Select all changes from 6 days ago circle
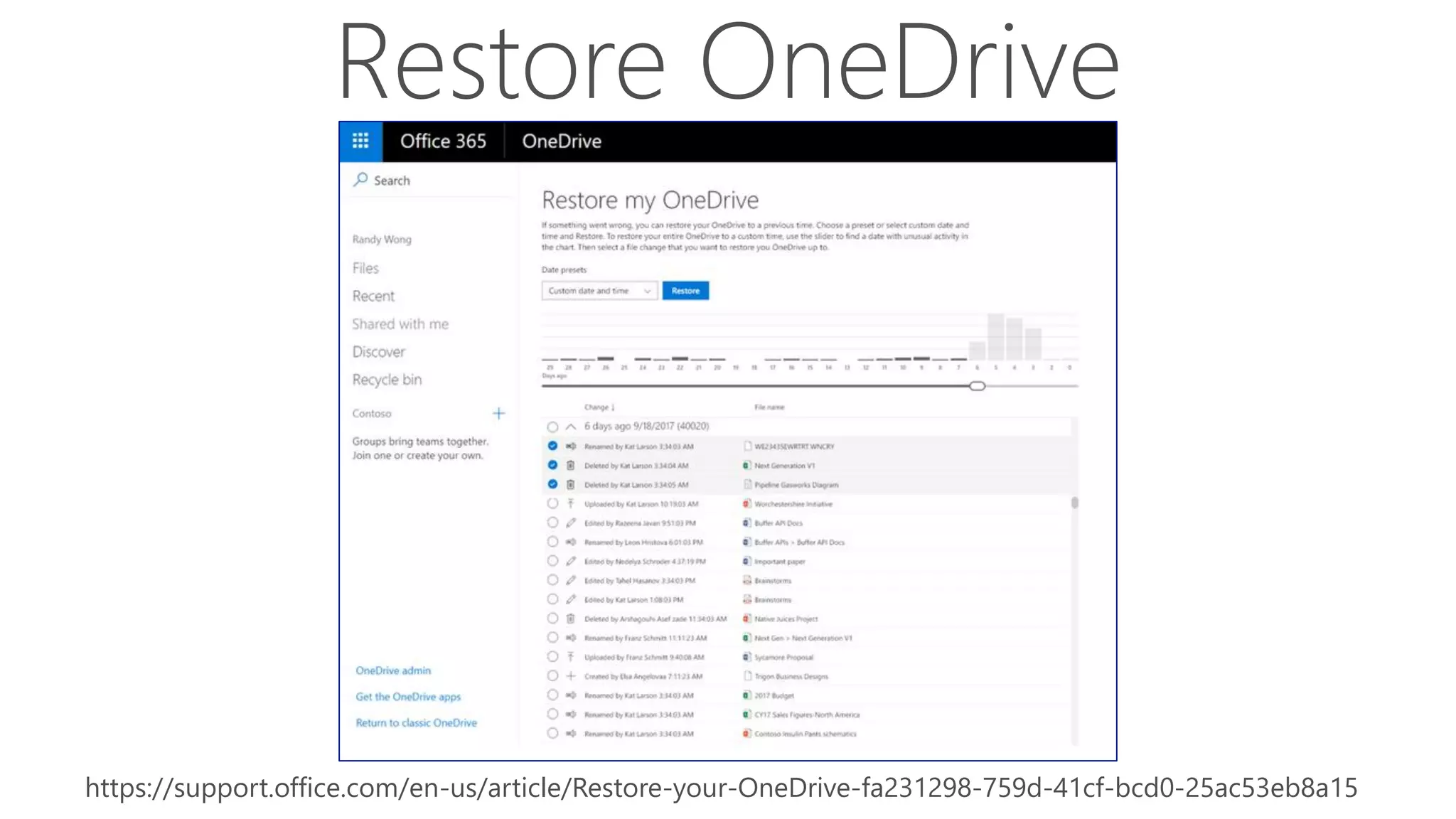 click(x=552, y=427)
